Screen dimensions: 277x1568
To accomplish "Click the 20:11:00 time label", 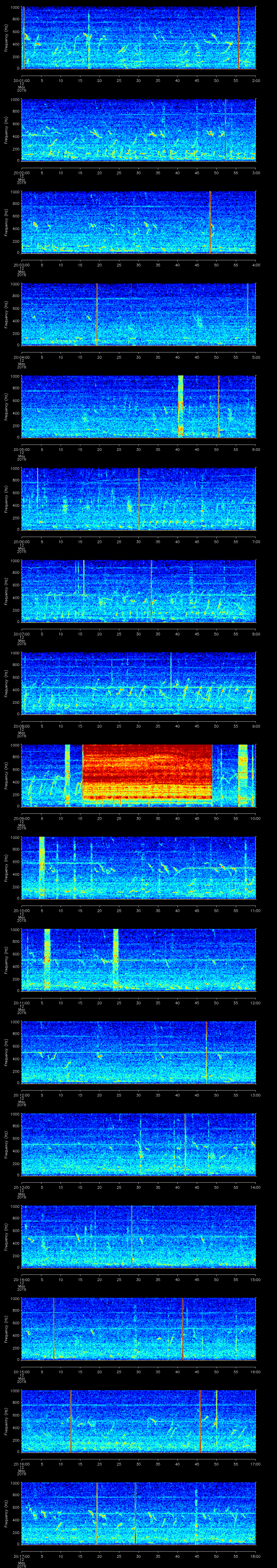I will 21,1003.
